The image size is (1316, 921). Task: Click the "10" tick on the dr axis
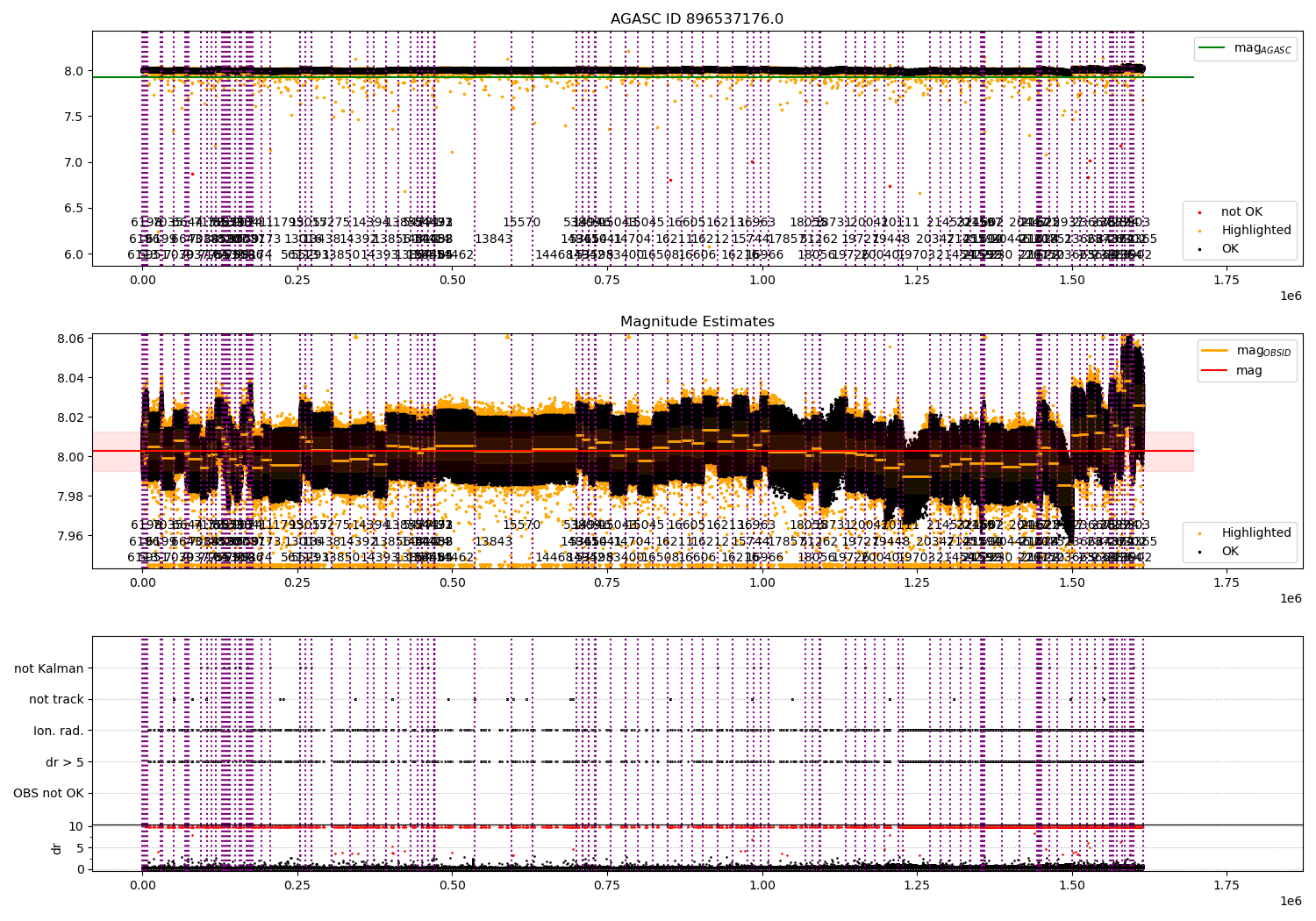[x=76, y=826]
